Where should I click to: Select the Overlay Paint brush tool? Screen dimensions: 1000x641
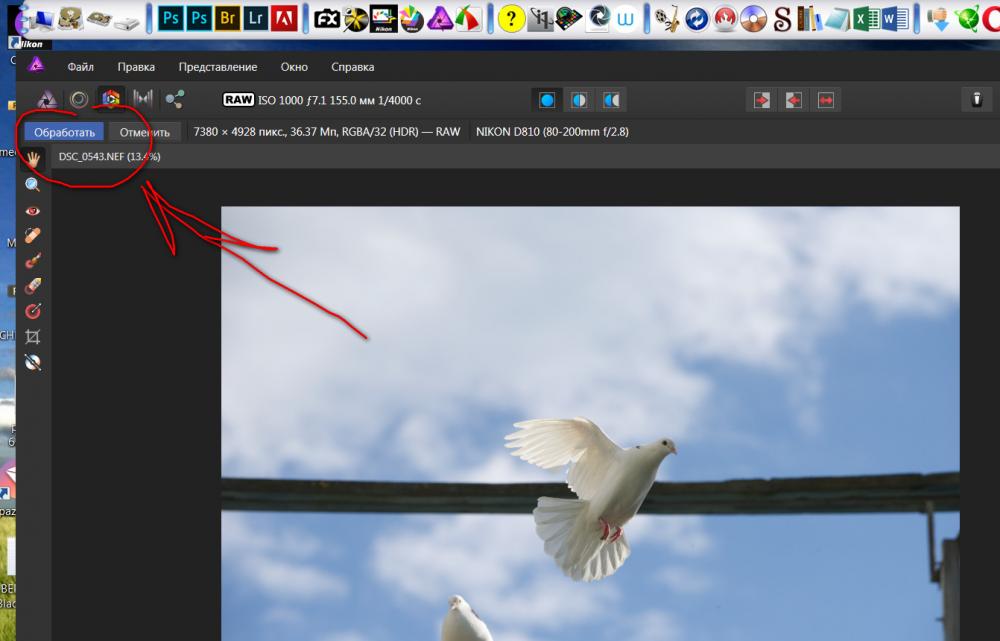pyautogui.click(x=33, y=260)
